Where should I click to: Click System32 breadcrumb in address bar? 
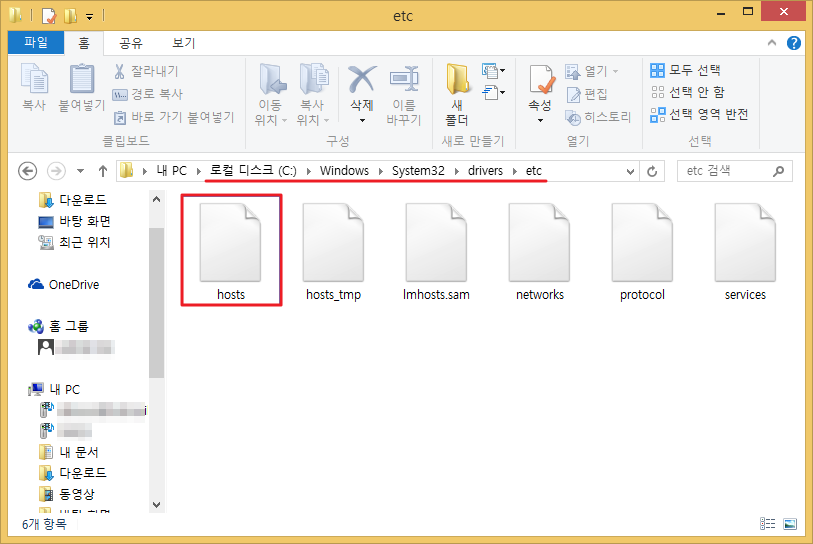[418, 171]
